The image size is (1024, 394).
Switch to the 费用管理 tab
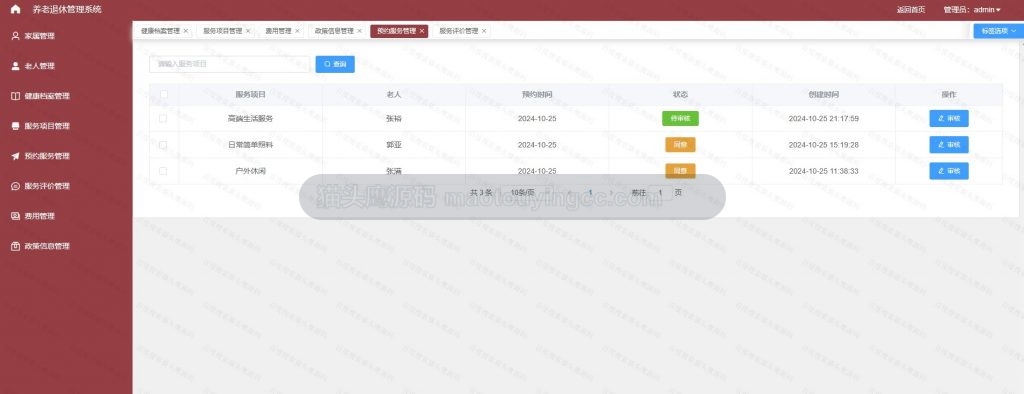point(278,31)
